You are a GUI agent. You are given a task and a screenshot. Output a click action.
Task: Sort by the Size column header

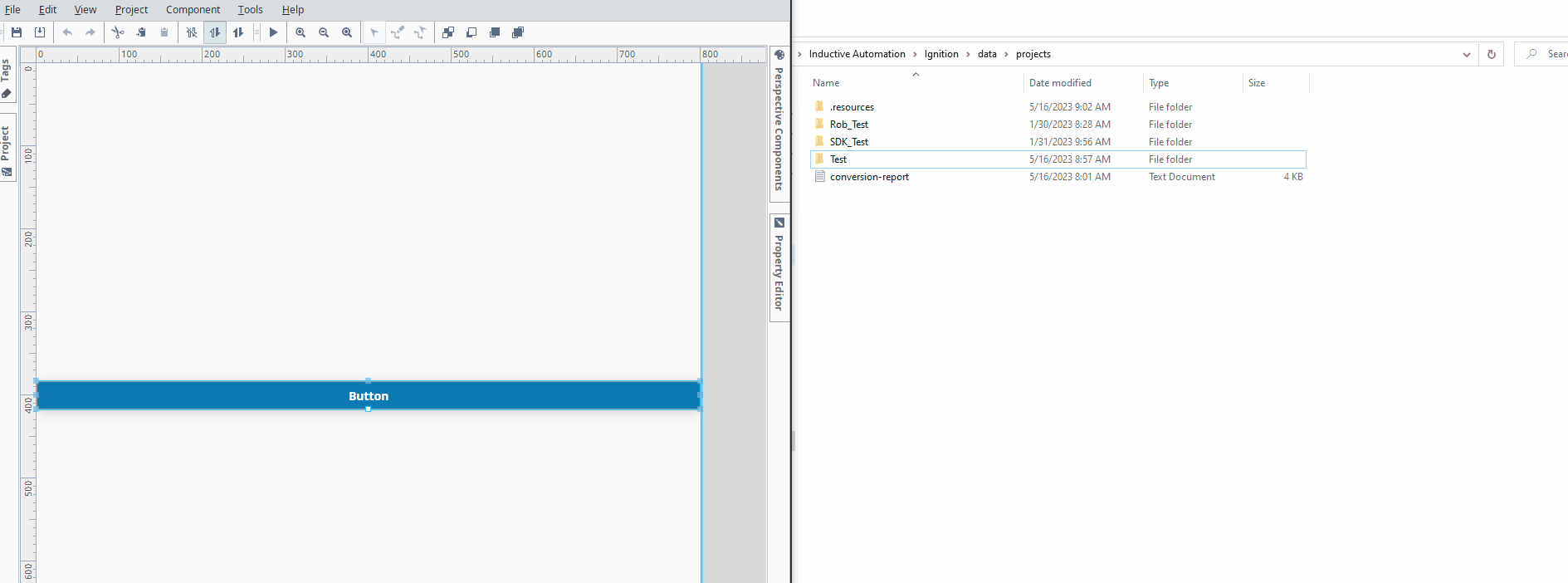coord(1276,83)
